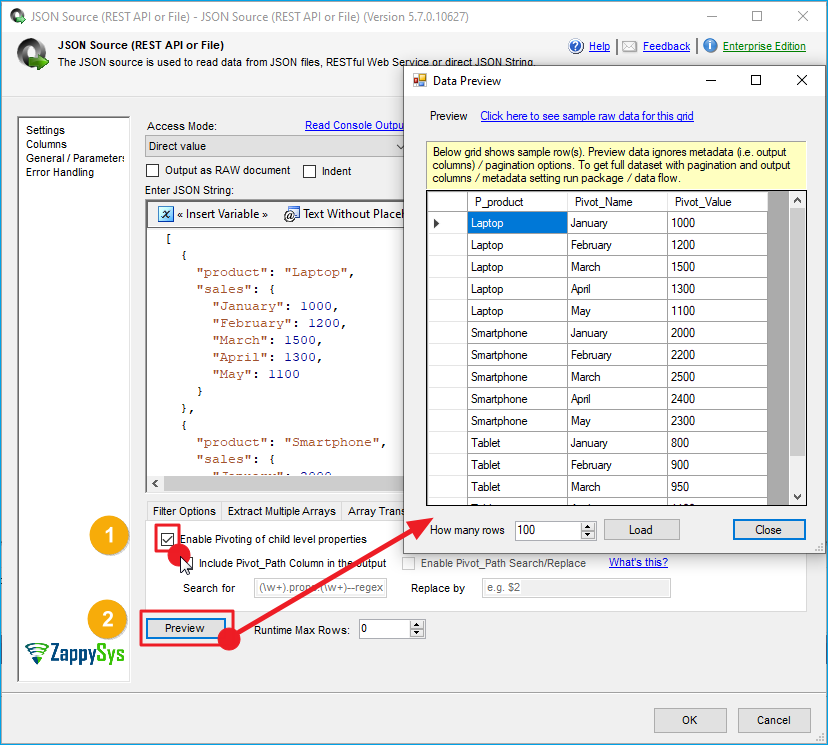Image resolution: width=828 pixels, height=745 pixels.
Task: Click inside the JSON string editor
Action: [275, 351]
